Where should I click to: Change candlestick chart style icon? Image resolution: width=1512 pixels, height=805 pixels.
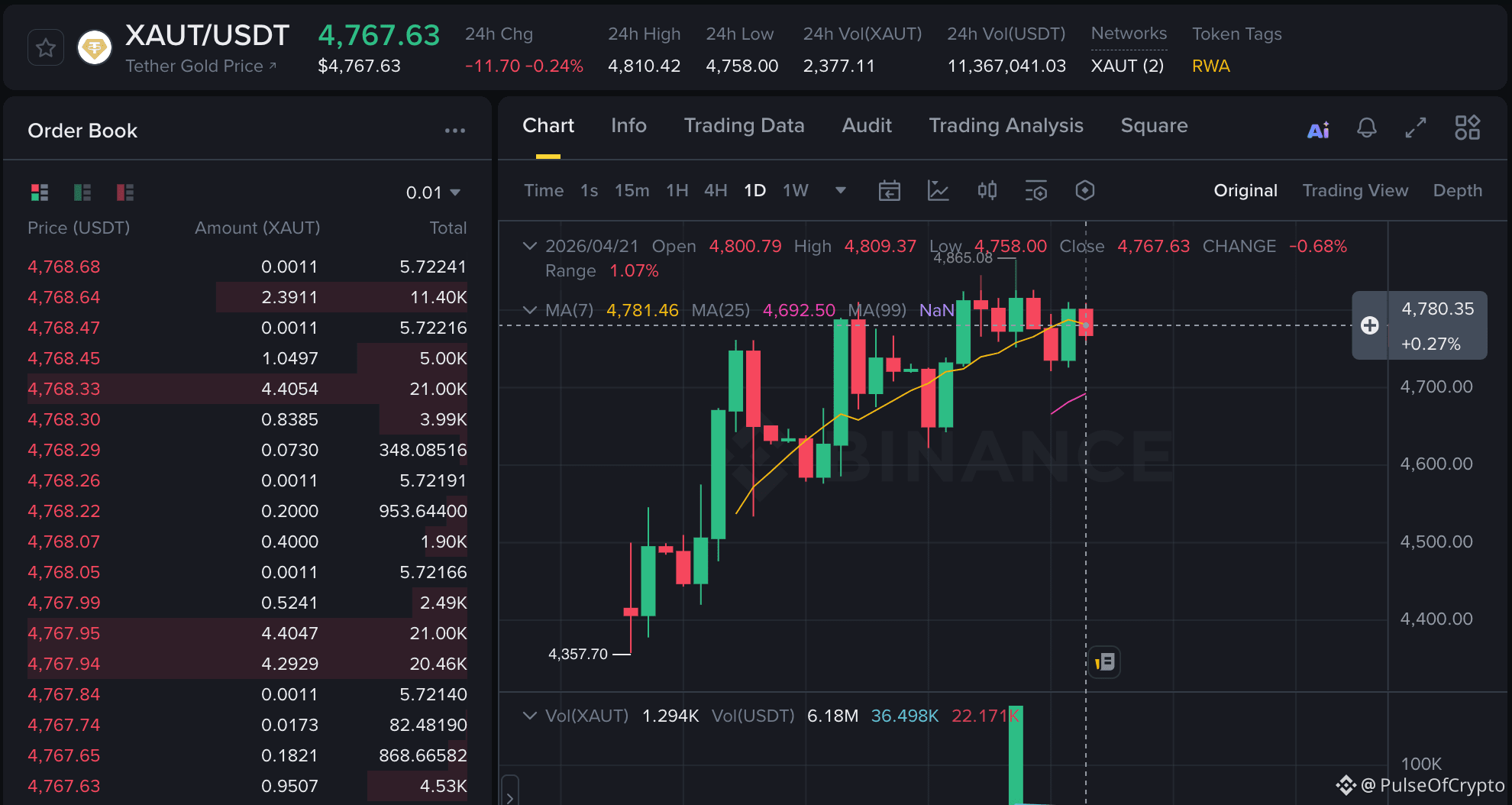(x=987, y=190)
